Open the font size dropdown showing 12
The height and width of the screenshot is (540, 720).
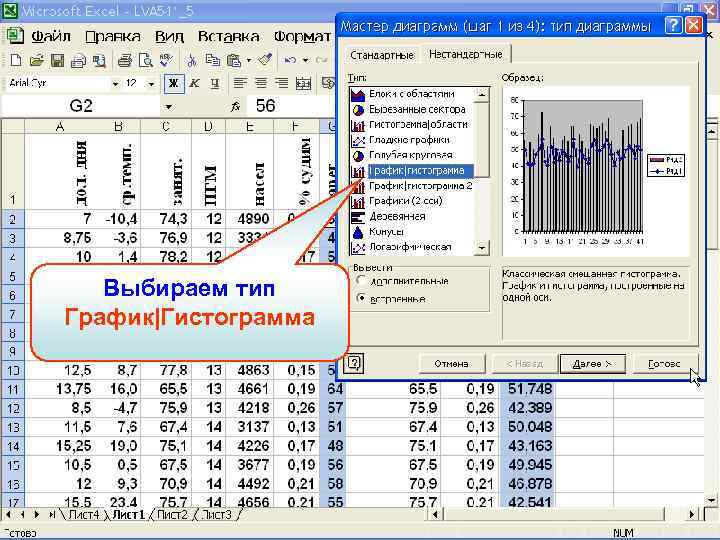click(151, 84)
